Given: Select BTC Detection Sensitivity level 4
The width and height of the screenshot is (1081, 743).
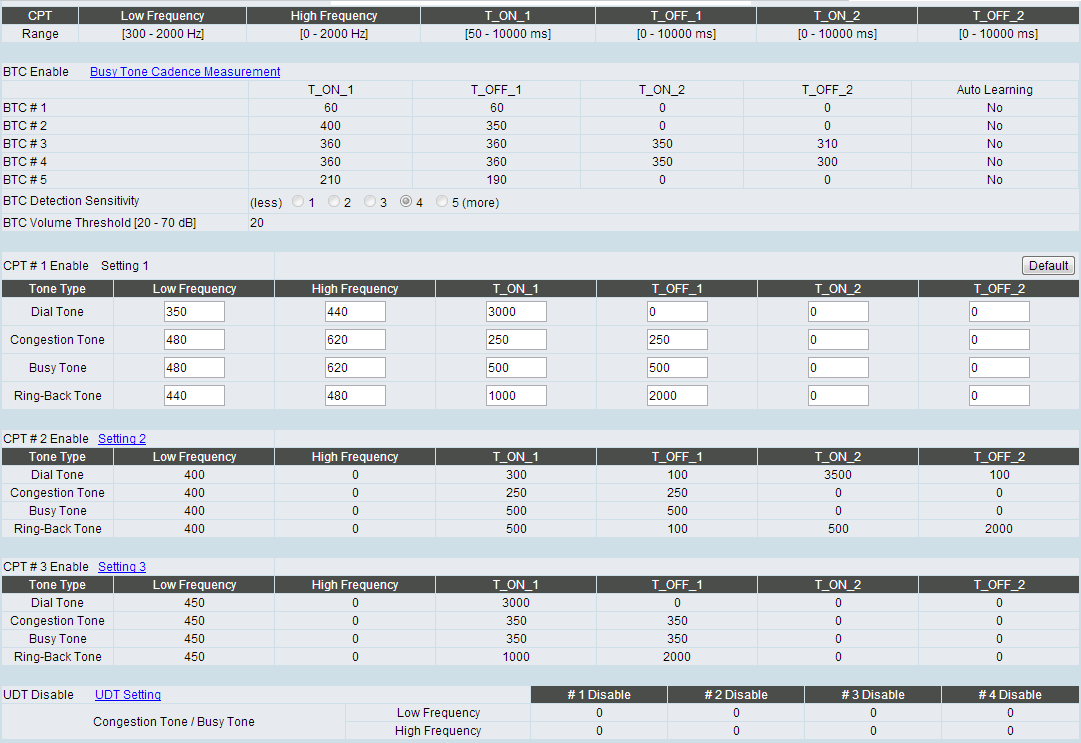Looking at the screenshot, I should point(406,202).
